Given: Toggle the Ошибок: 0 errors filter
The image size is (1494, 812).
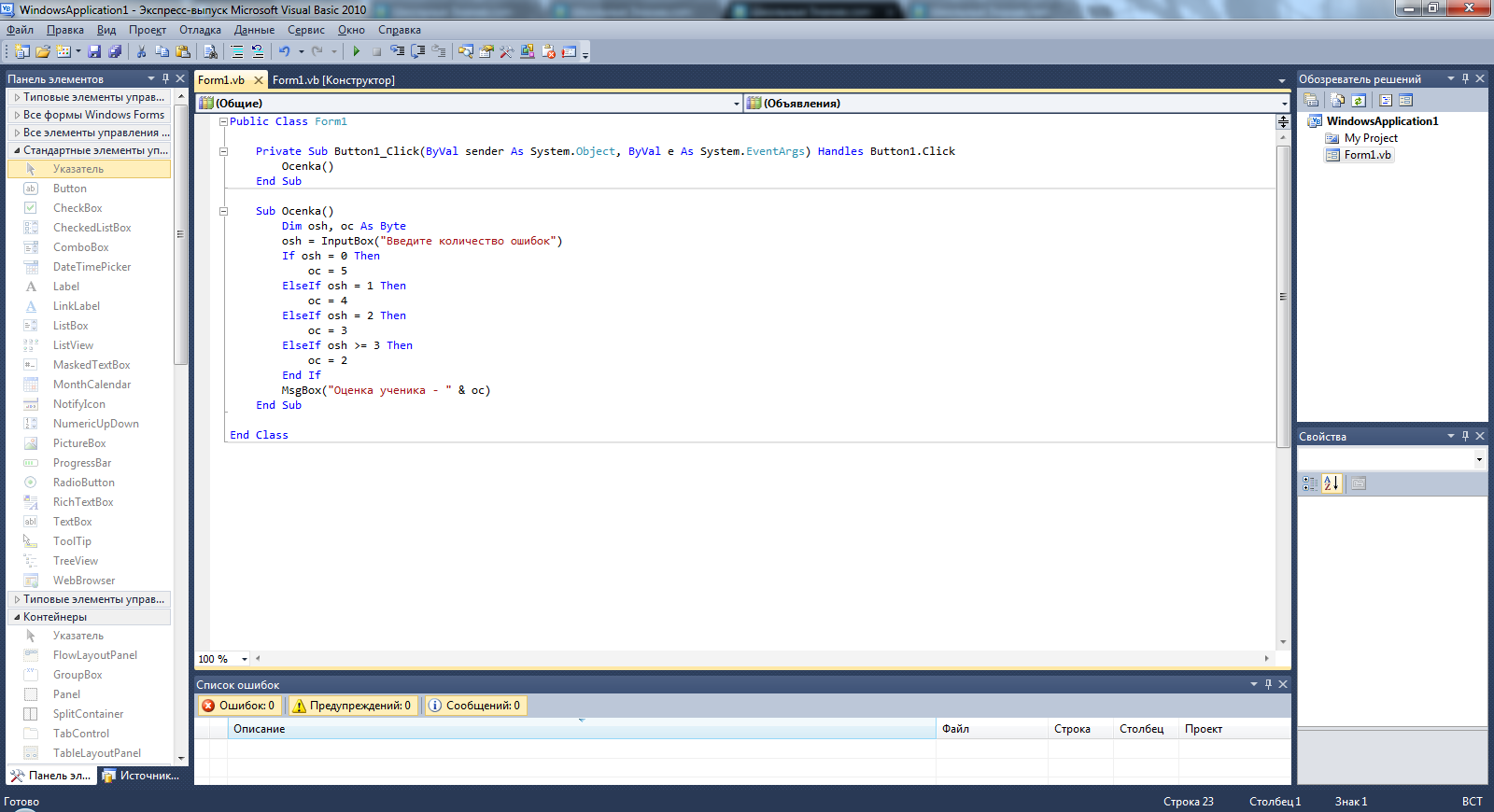Looking at the screenshot, I should (239, 706).
